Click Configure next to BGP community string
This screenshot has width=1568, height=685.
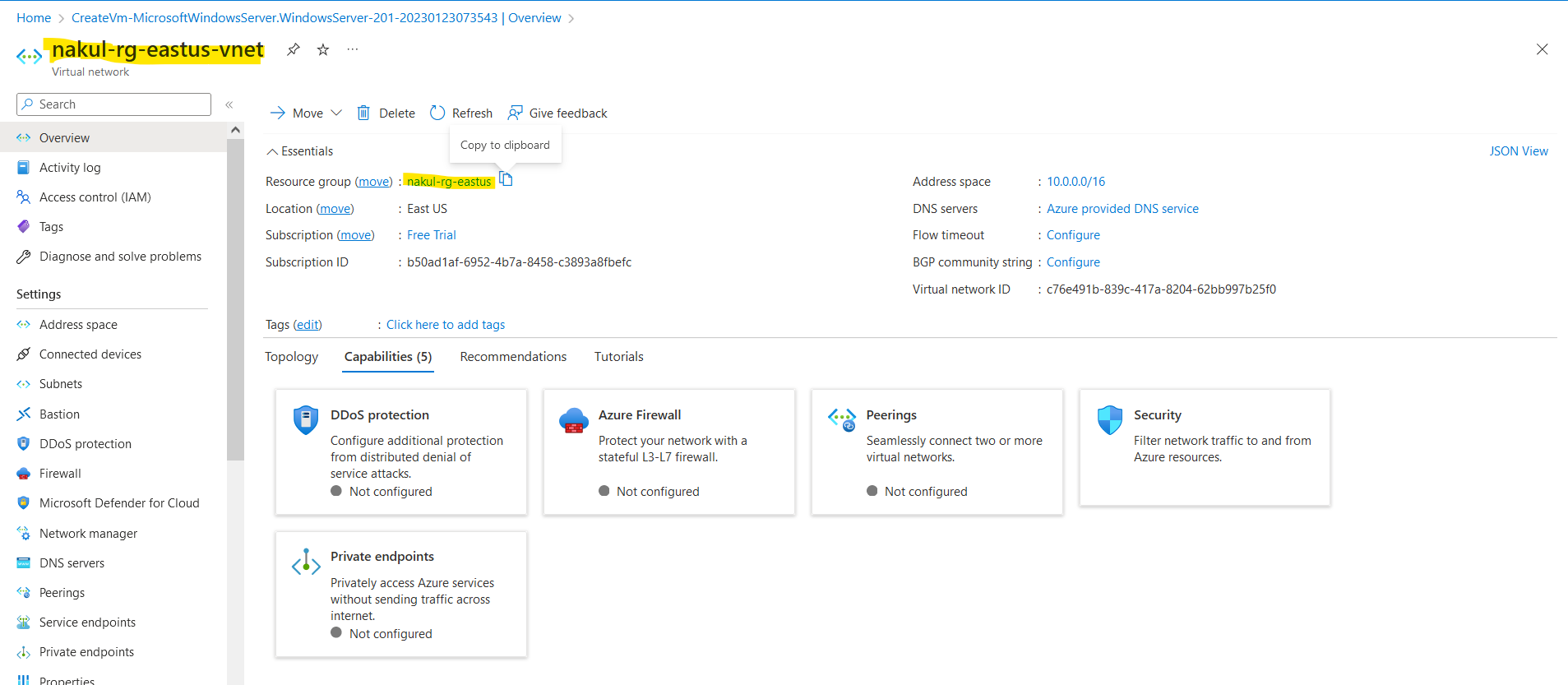pos(1073,262)
